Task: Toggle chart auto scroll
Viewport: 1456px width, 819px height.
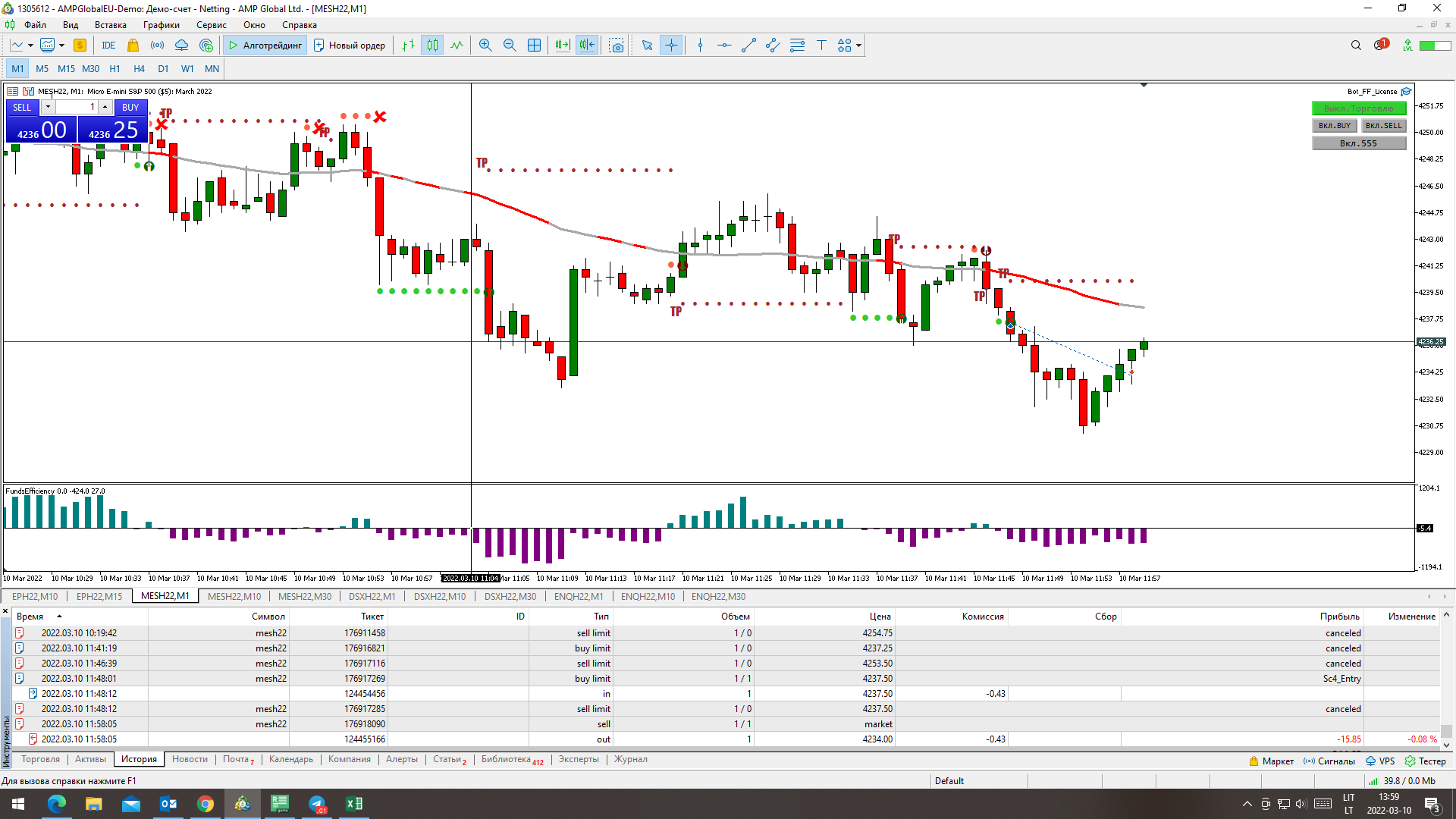Action: point(562,45)
